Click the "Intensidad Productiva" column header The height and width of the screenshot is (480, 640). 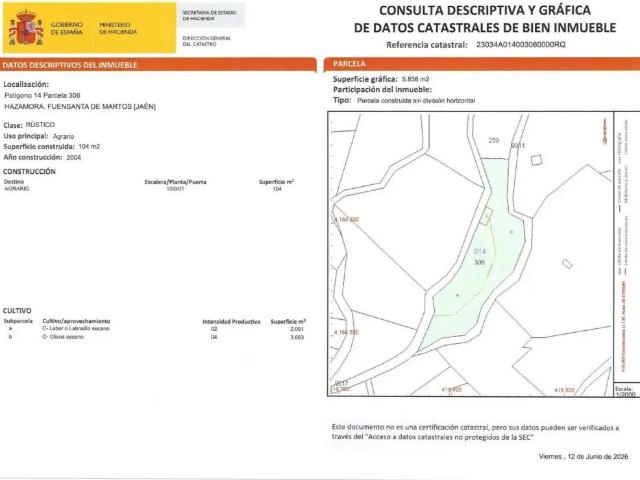tap(231, 322)
